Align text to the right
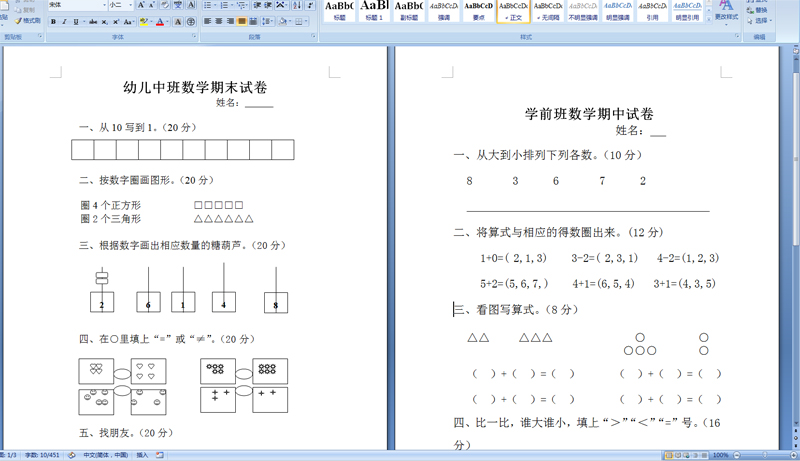Screen dimensions: 800x461 tap(230, 21)
